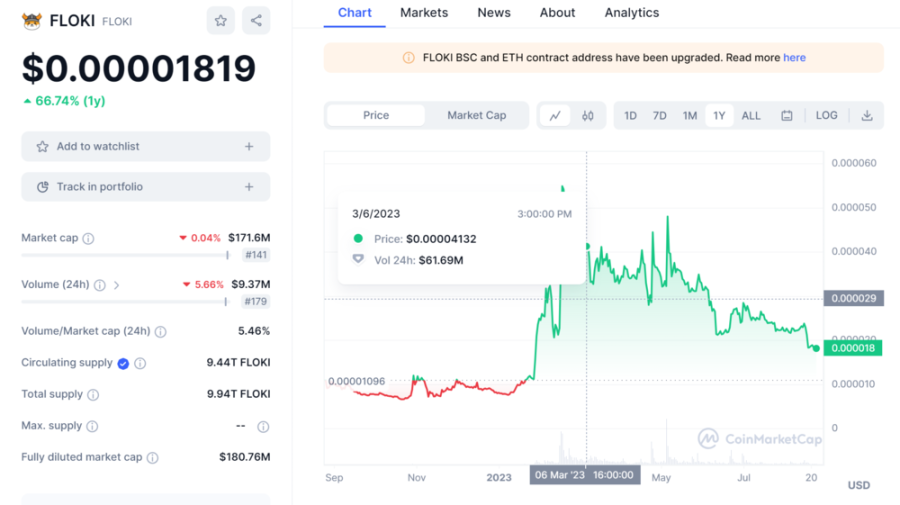Click the Market cap rank slider
Image resolution: width=900 pixels, height=505 pixels.
(x=125, y=255)
